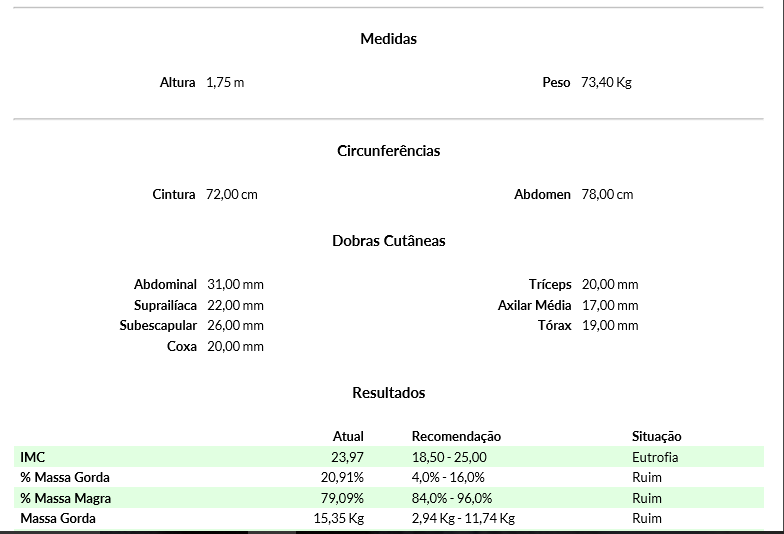Select the Subescapular value 26,00 mm
The width and height of the screenshot is (784, 534).
[235, 325]
